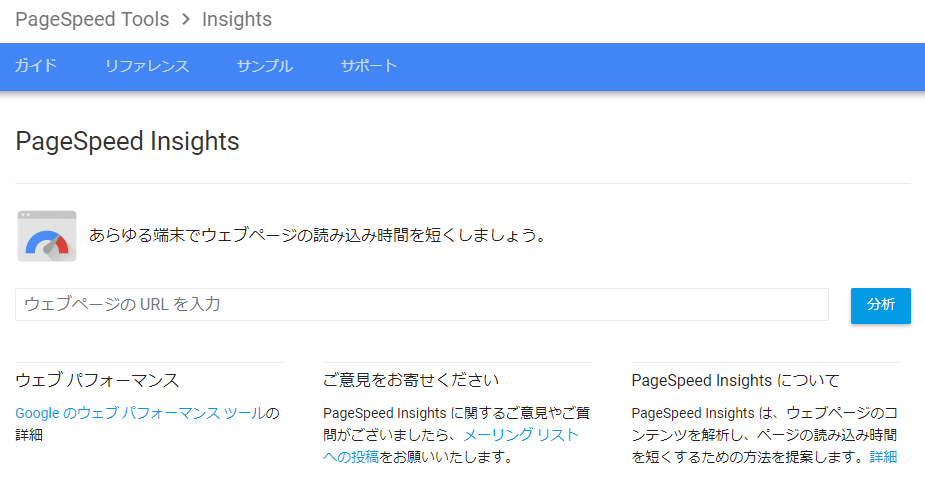Open the ガイド tab

[36, 66]
